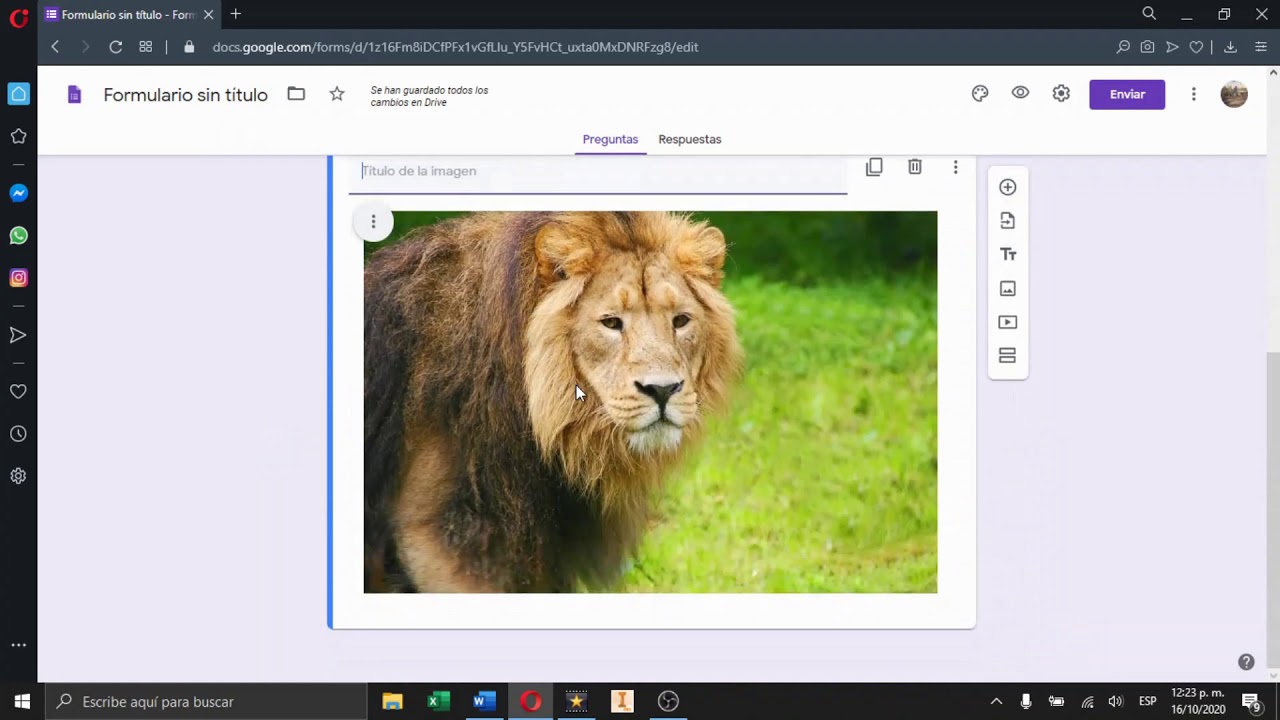Add title and description block
Image resolution: width=1280 pixels, height=720 pixels.
click(1007, 255)
